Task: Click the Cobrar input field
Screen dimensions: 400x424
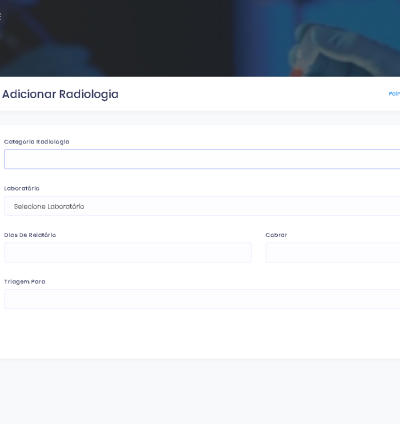Action: (333, 252)
